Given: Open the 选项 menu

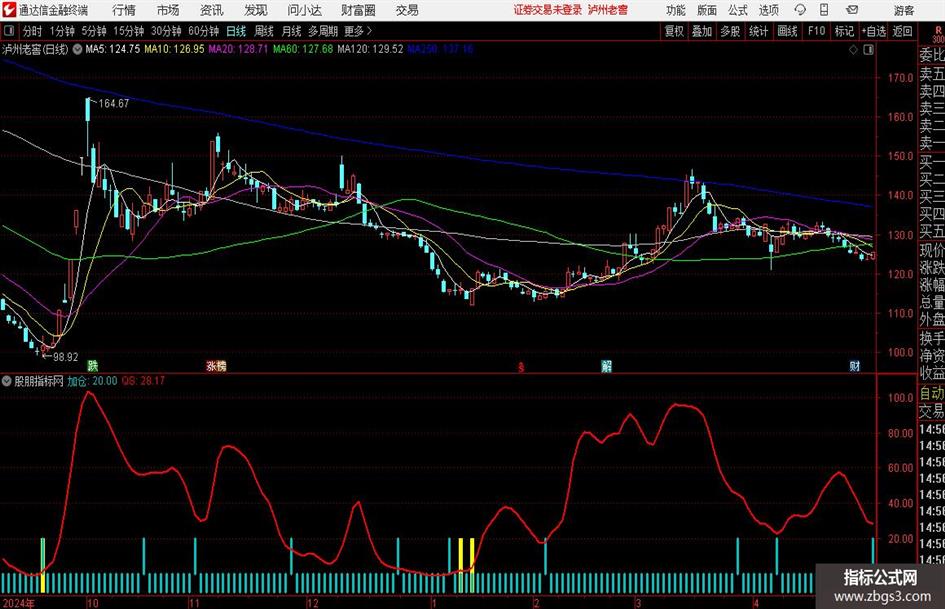Looking at the screenshot, I should coord(768,10).
